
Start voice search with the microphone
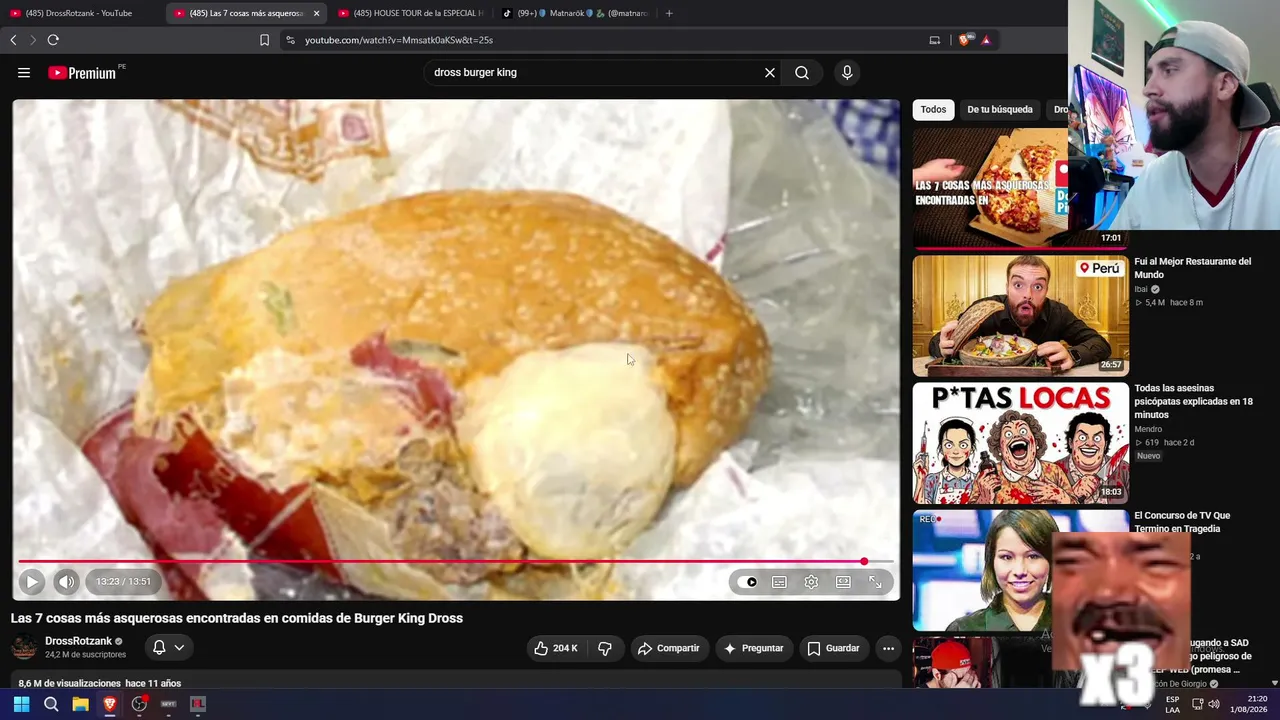click(x=847, y=72)
